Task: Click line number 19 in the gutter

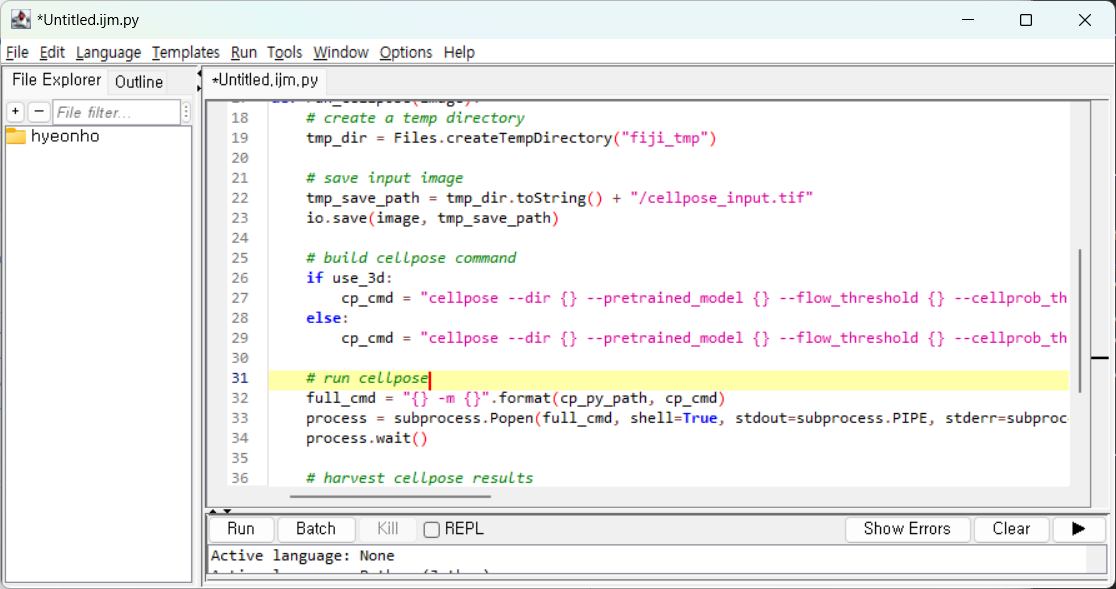Action: coord(240,138)
